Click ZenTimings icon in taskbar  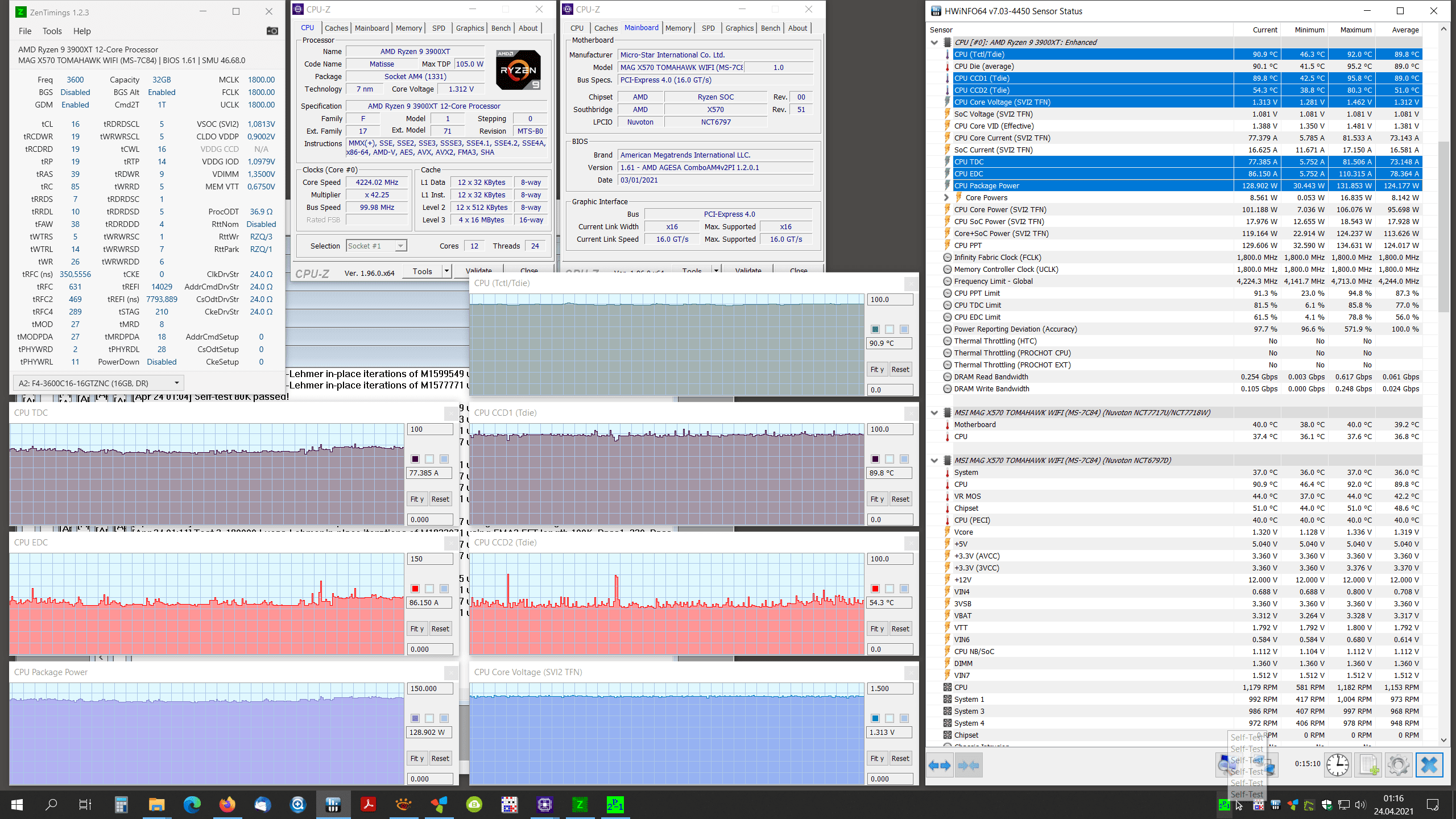580,805
